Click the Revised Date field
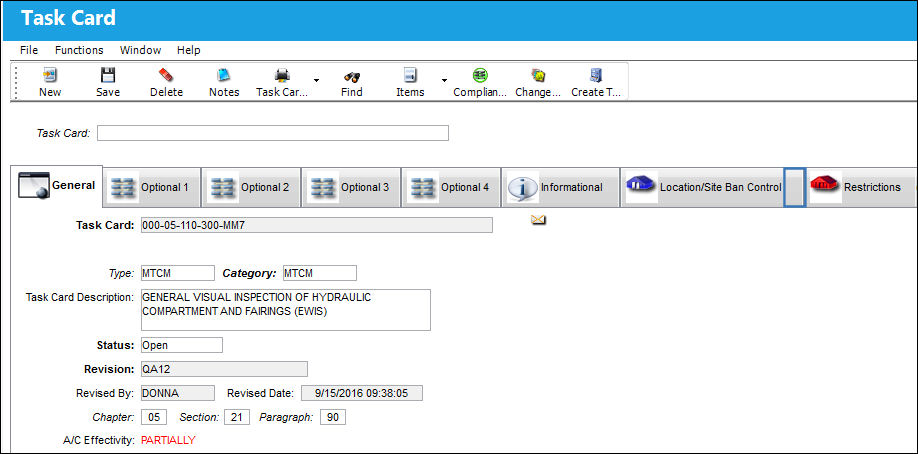The image size is (918, 454). tap(362, 393)
